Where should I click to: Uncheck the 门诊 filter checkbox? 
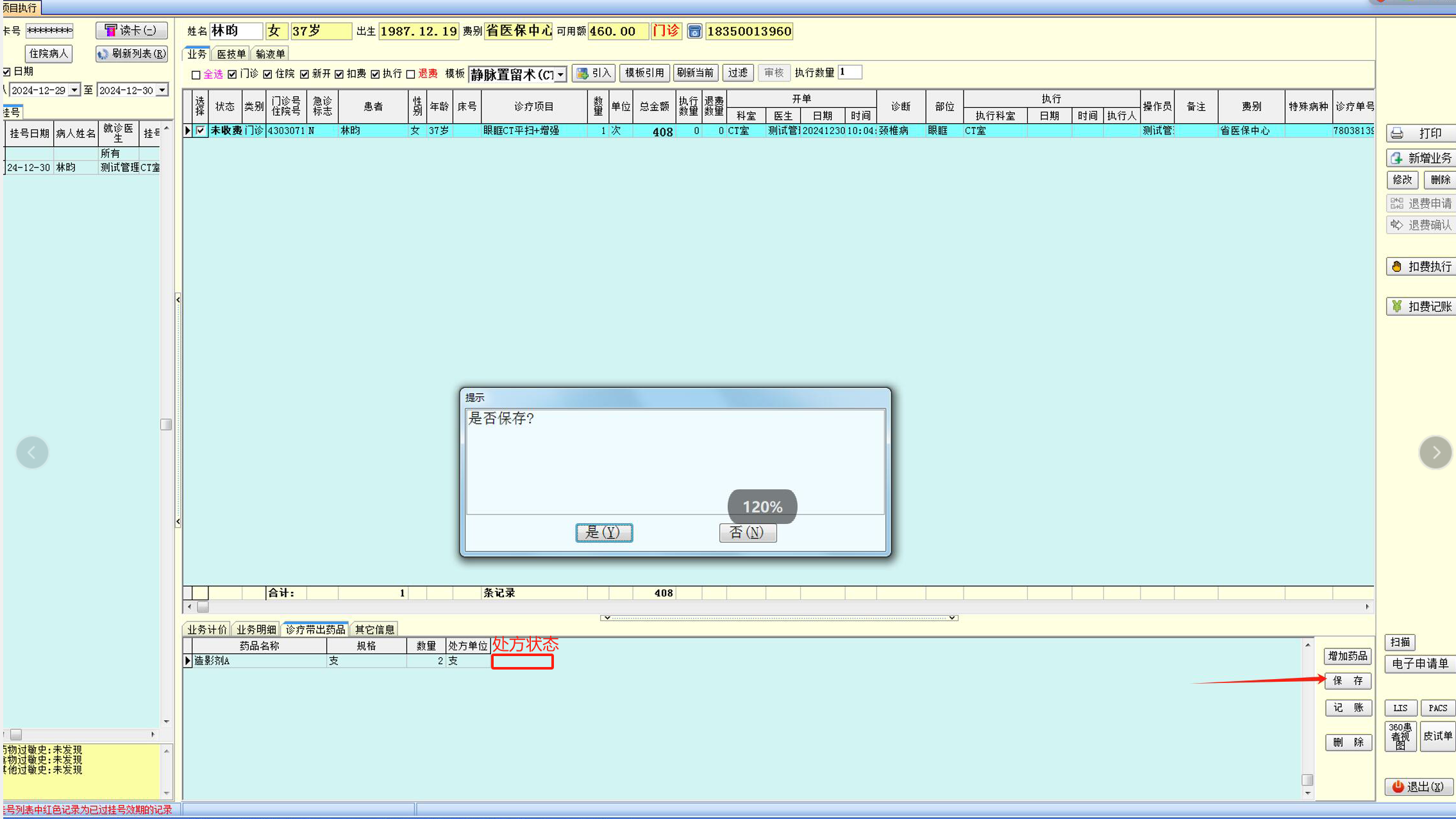[x=232, y=74]
